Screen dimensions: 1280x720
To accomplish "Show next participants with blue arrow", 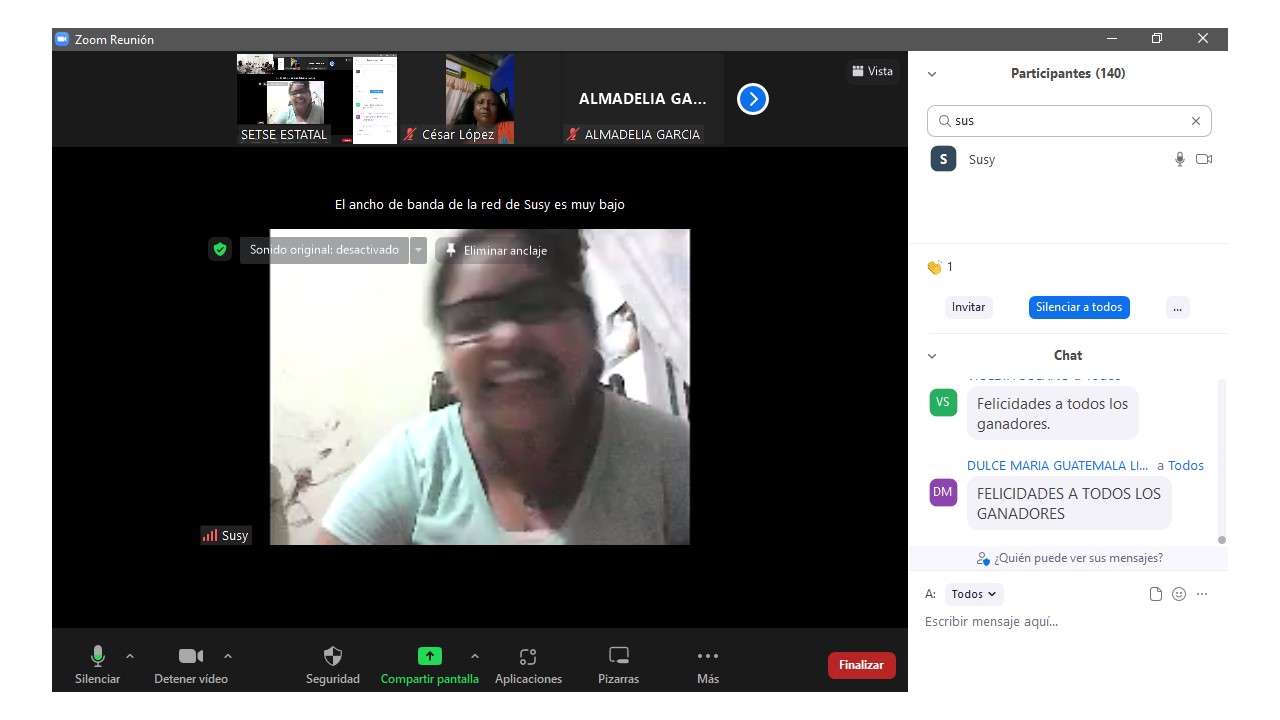I will 753,99.
